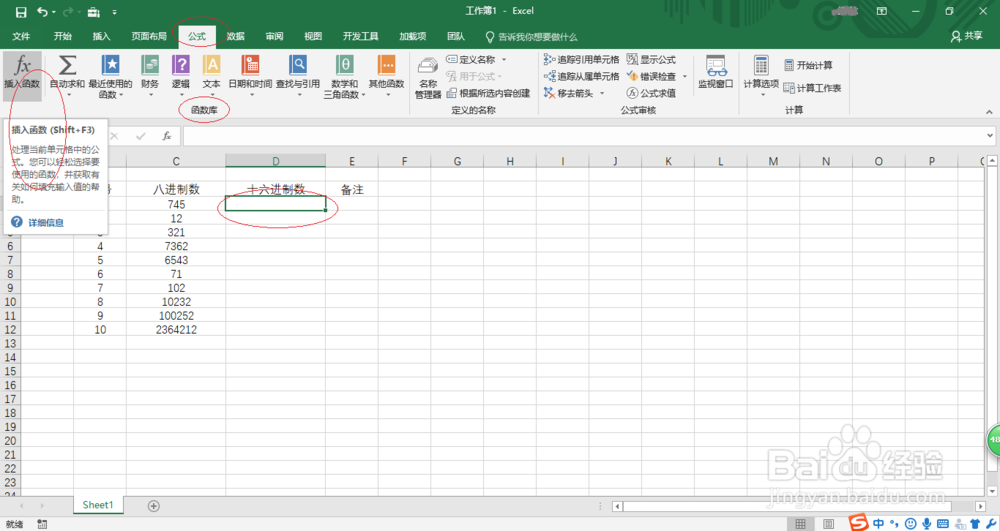This screenshot has width=1000, height=531.
Task: Select the row 15 header
Action: click(10, 371)
